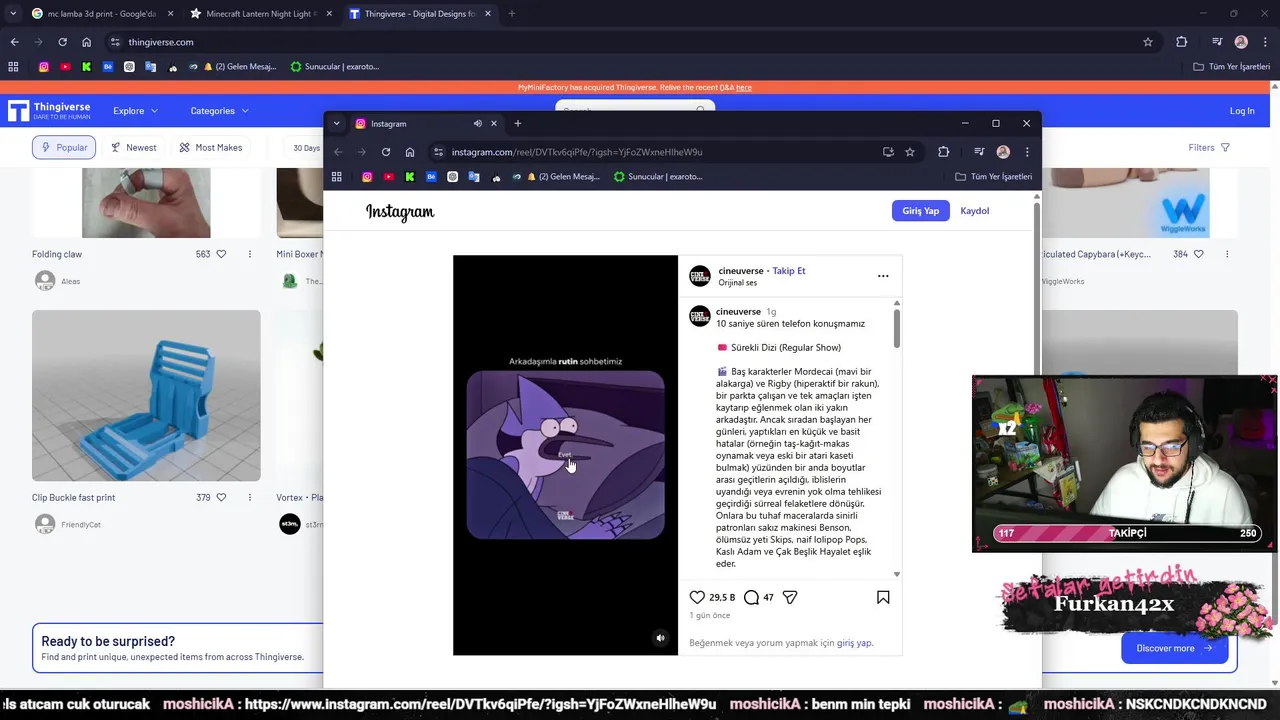Viewport: 1280px width, 720px height.
Task: Open media control in the Instagram window
Action: (x=979, y=152)
